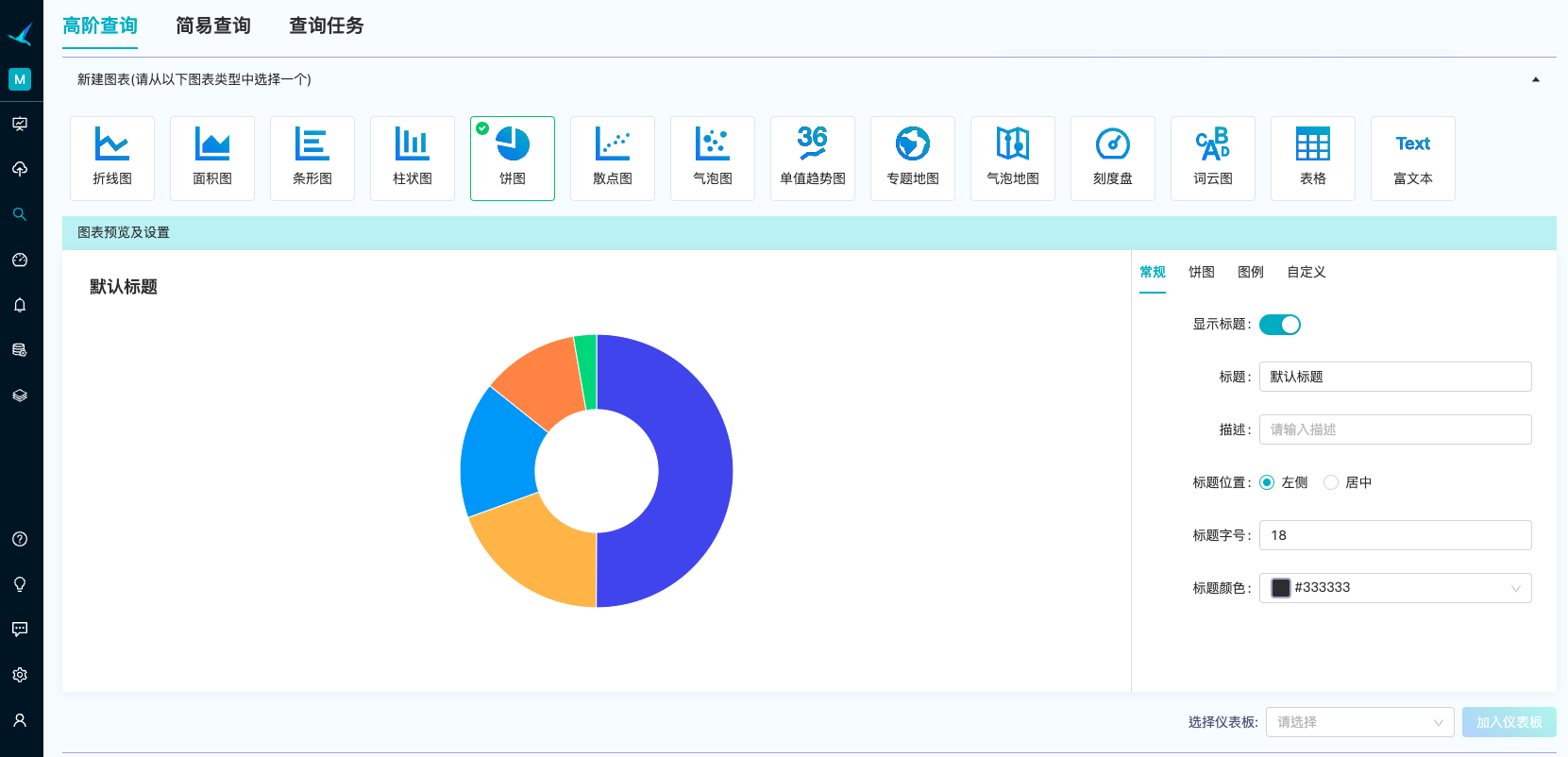This screenshot has height=757, width=1568.
Task: Click the 标题 input field
Action: pyautogui.click(x=1395, y=377)
